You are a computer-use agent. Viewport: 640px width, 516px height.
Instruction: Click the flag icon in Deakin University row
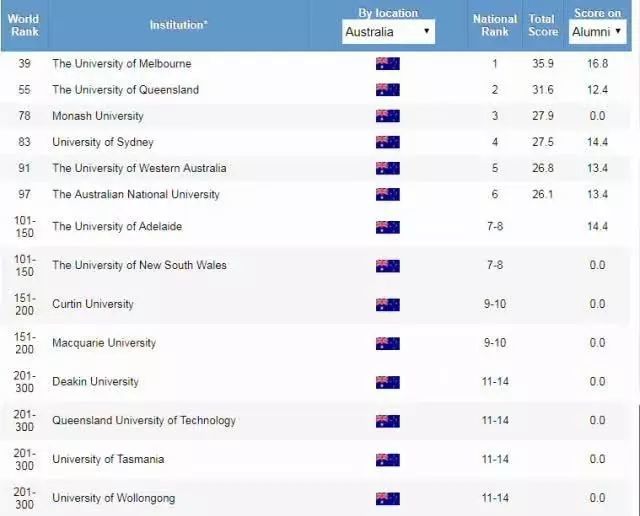388,382
